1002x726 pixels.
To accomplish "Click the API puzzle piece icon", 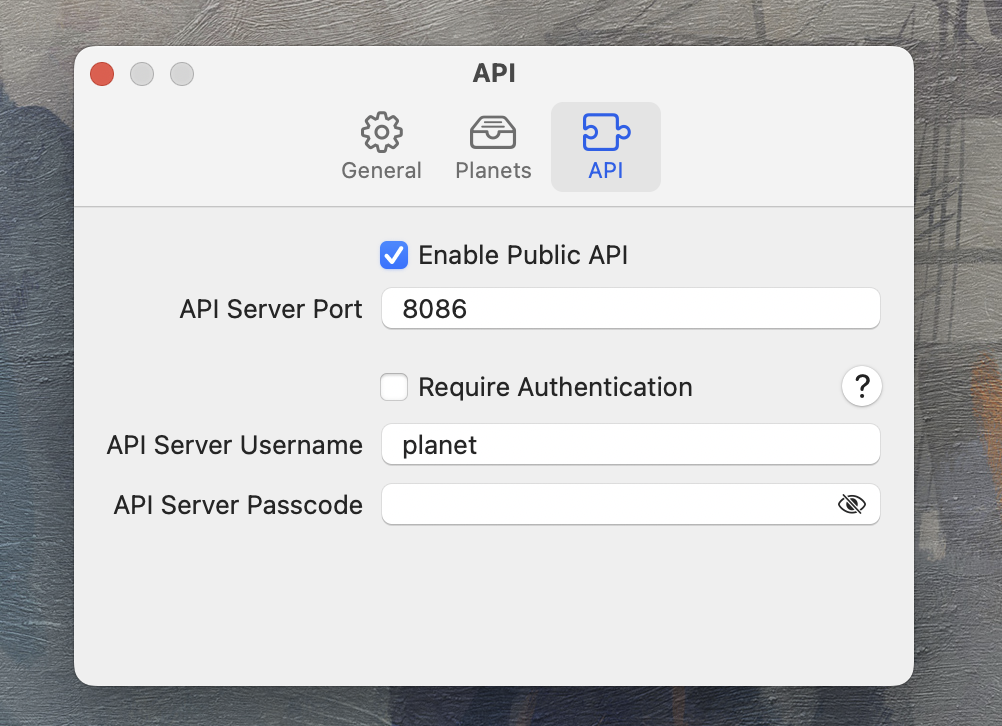I will coord(605,131).
